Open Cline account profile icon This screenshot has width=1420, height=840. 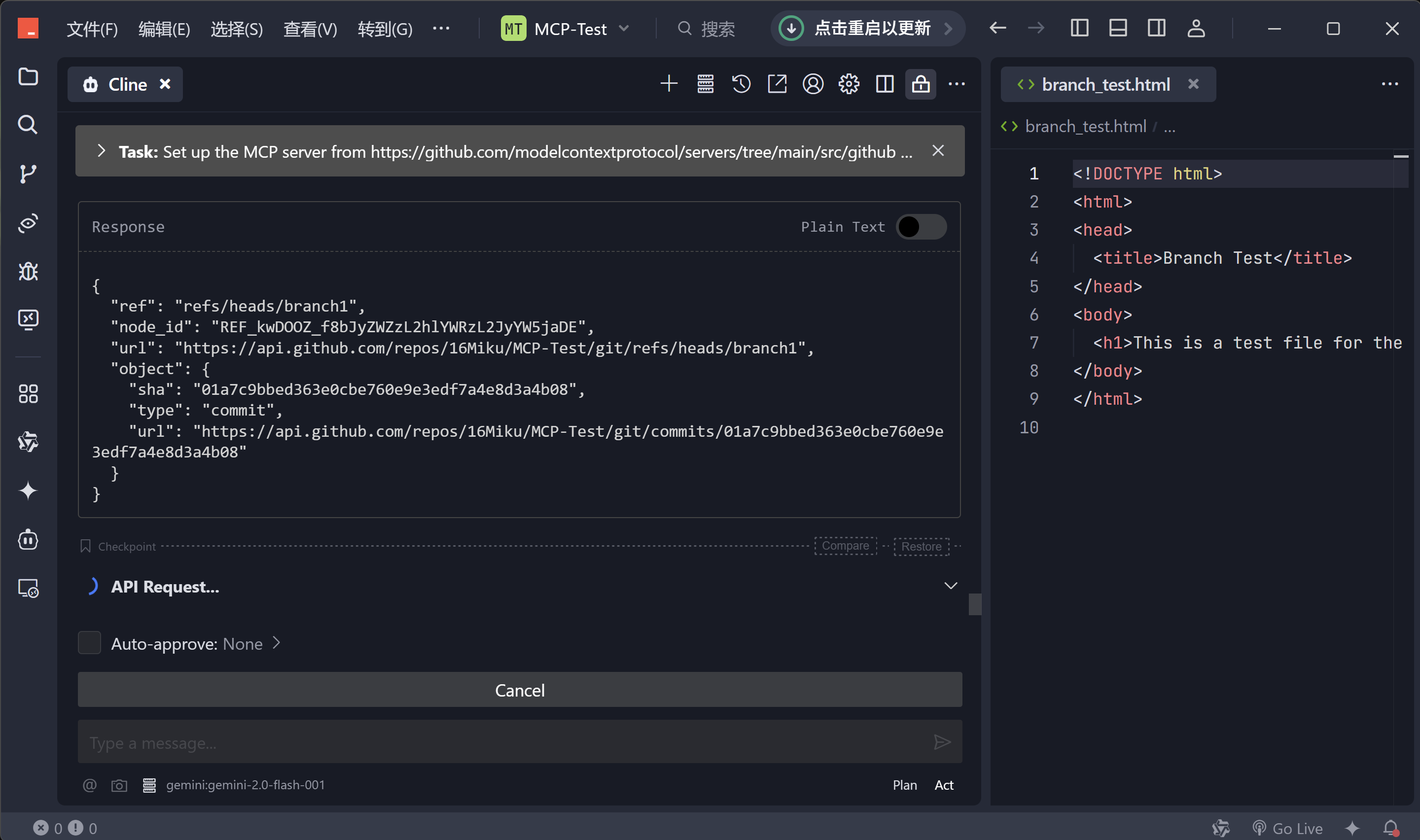pos(813,84)
